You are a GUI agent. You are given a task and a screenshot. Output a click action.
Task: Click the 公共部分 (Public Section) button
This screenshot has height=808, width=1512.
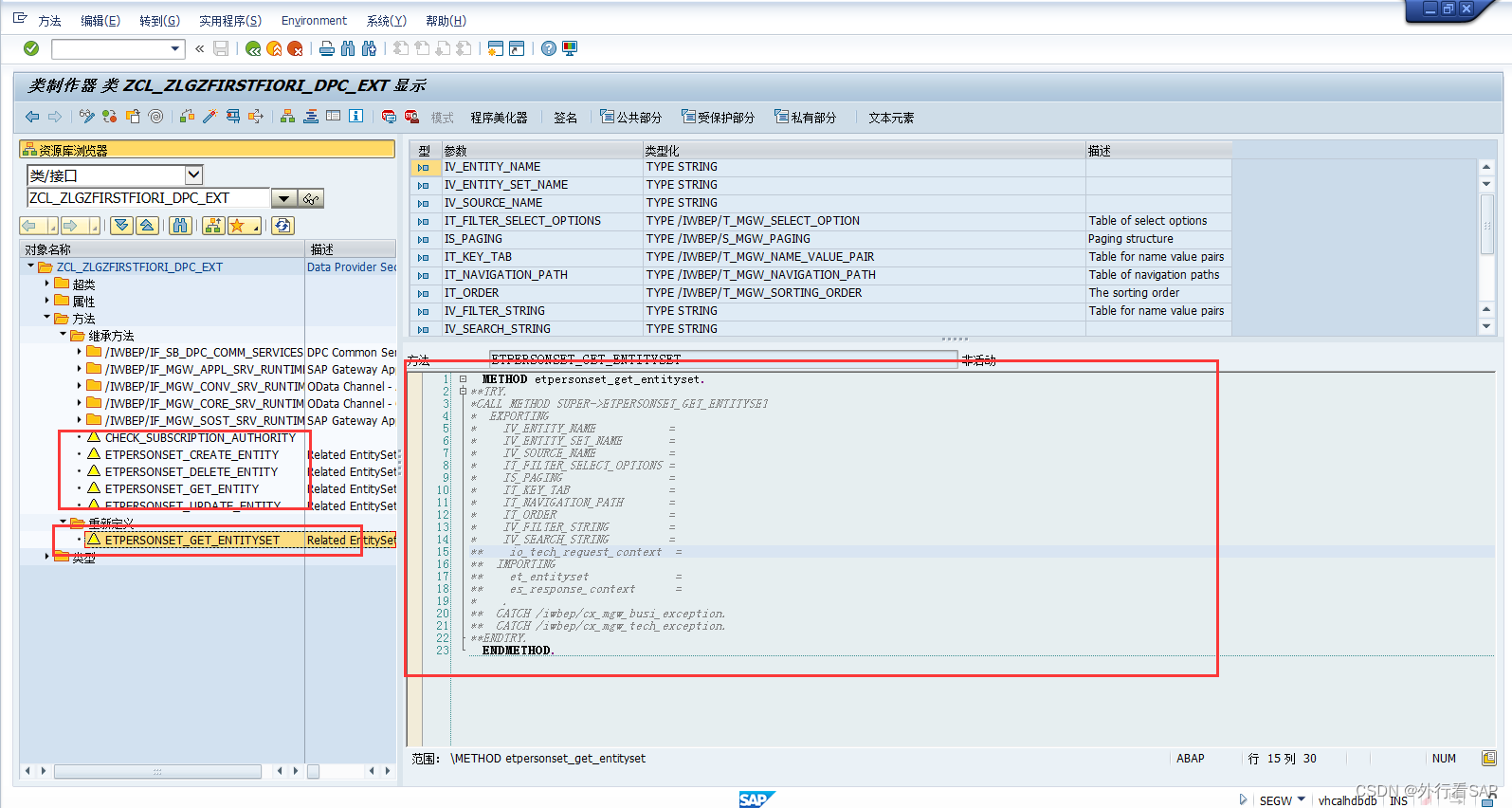[x=631, y=118]
